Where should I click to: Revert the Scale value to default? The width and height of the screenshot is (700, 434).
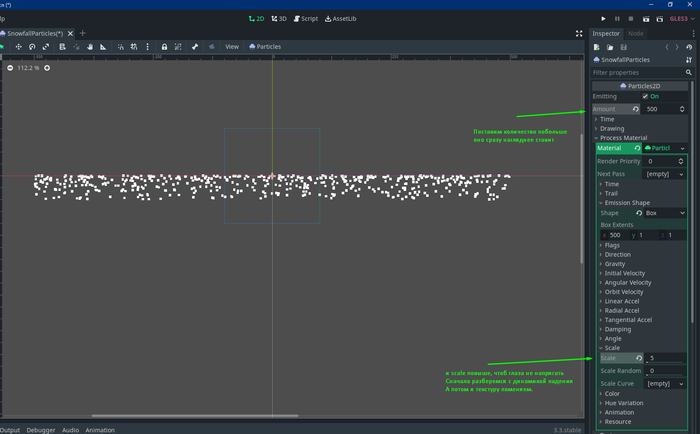[638, 358]
